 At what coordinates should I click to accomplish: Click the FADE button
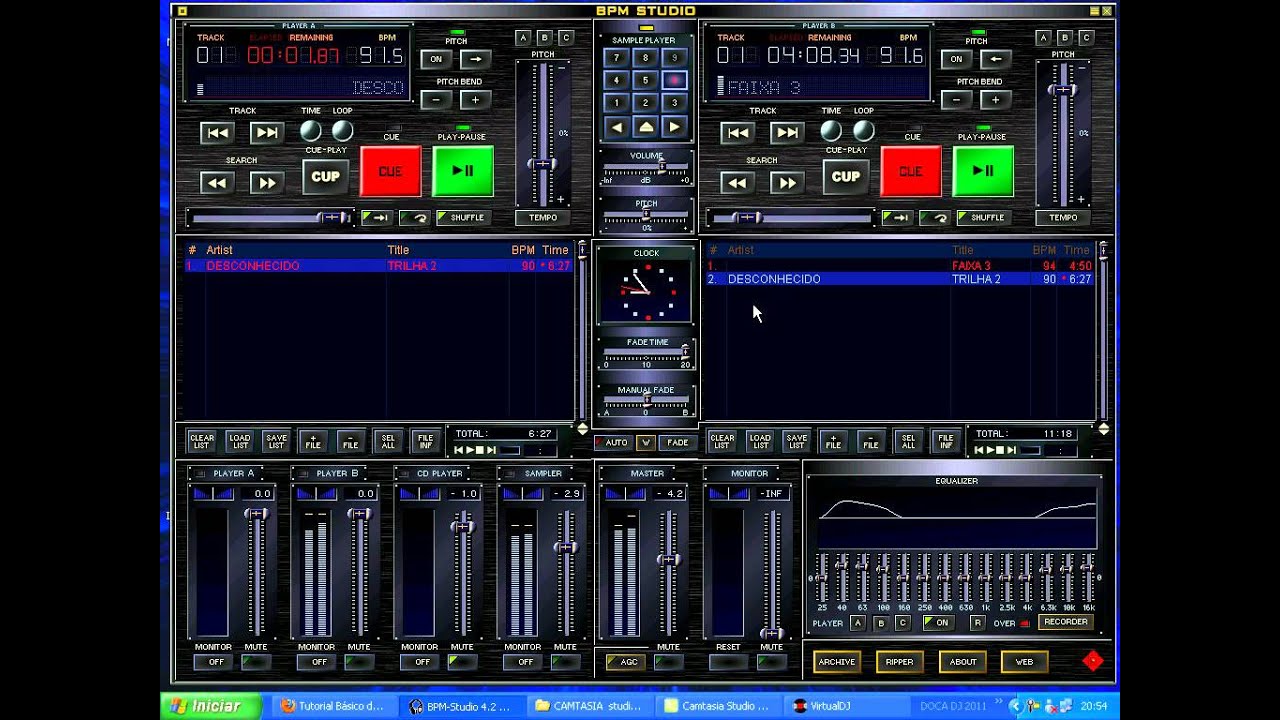tap(678, 442)
